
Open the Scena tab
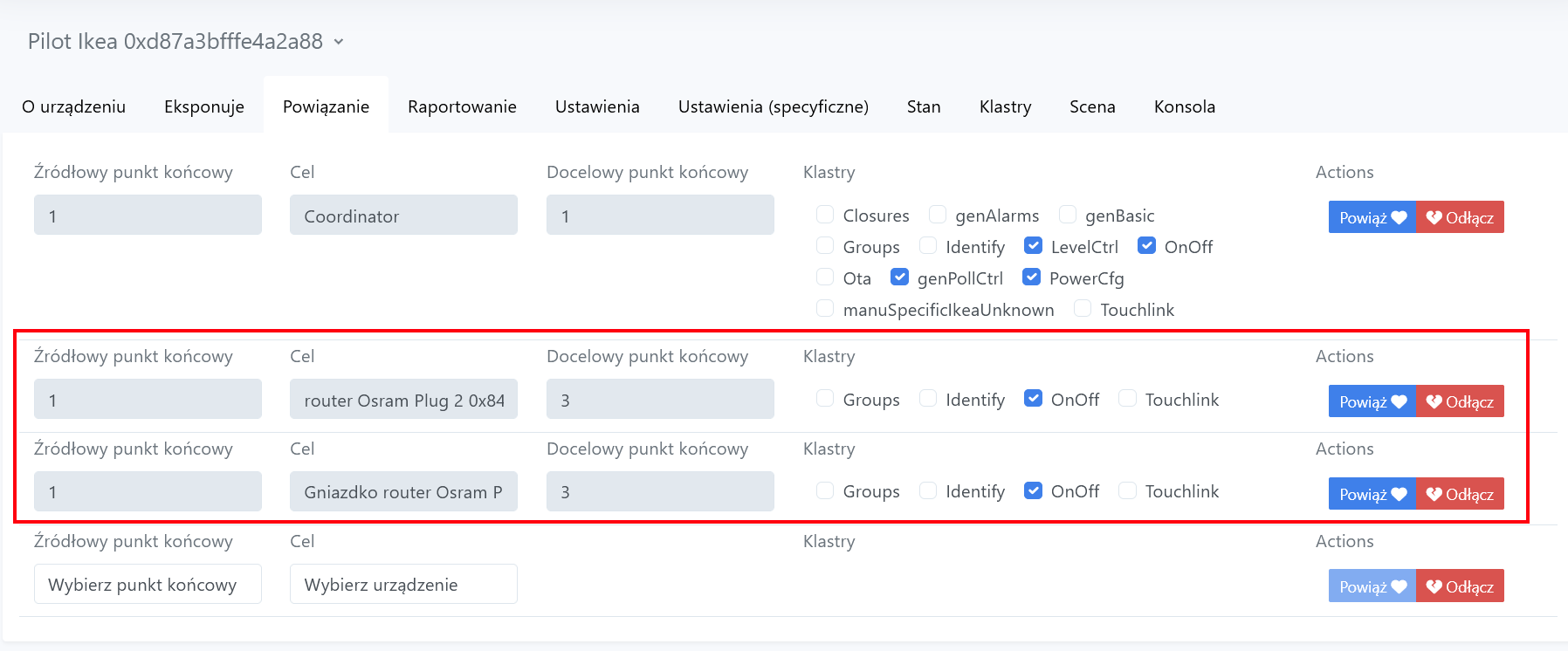pos(1092,106)
